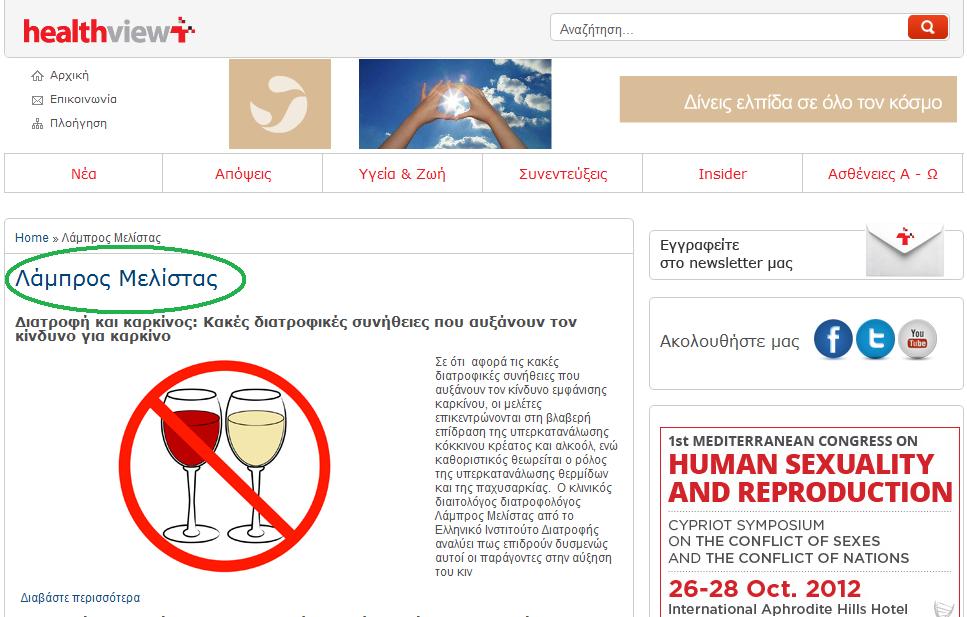Focus the Αναζήτηση search field

coord(729,28)
